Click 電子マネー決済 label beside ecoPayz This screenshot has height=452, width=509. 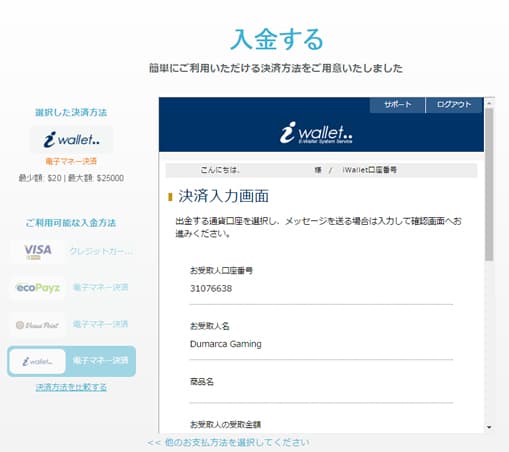point(101,287)
